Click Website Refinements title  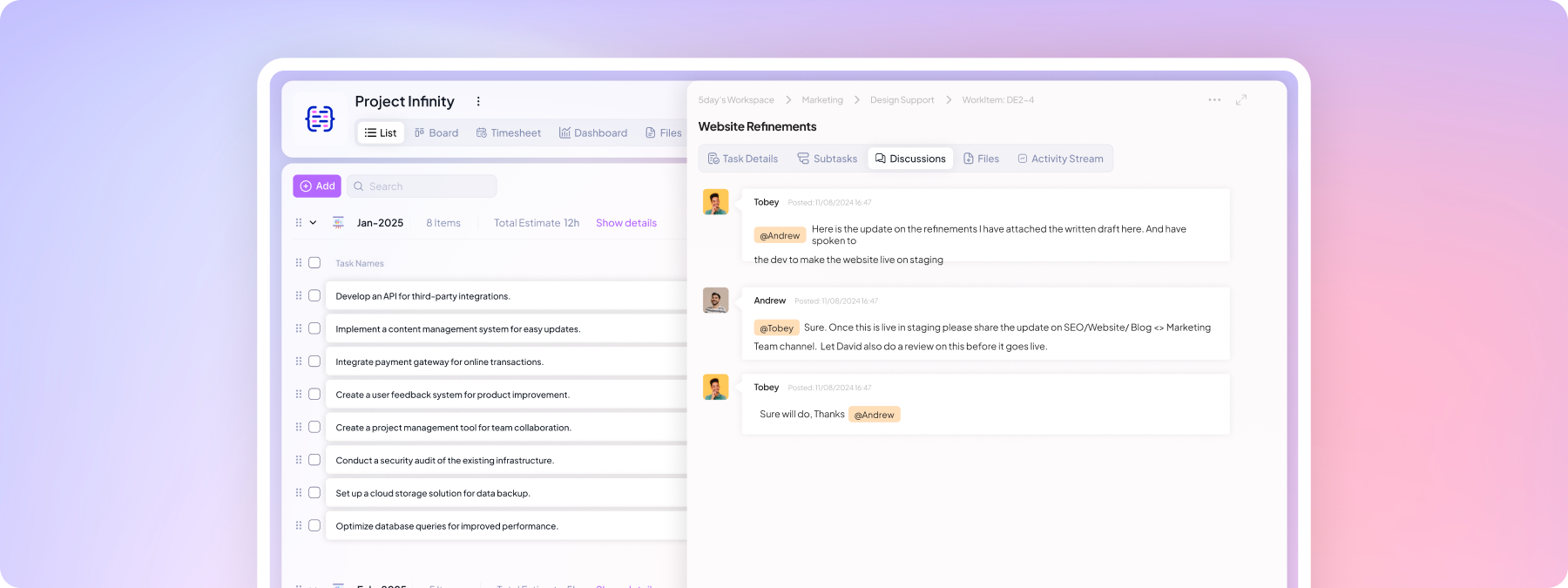click(757, 126)
